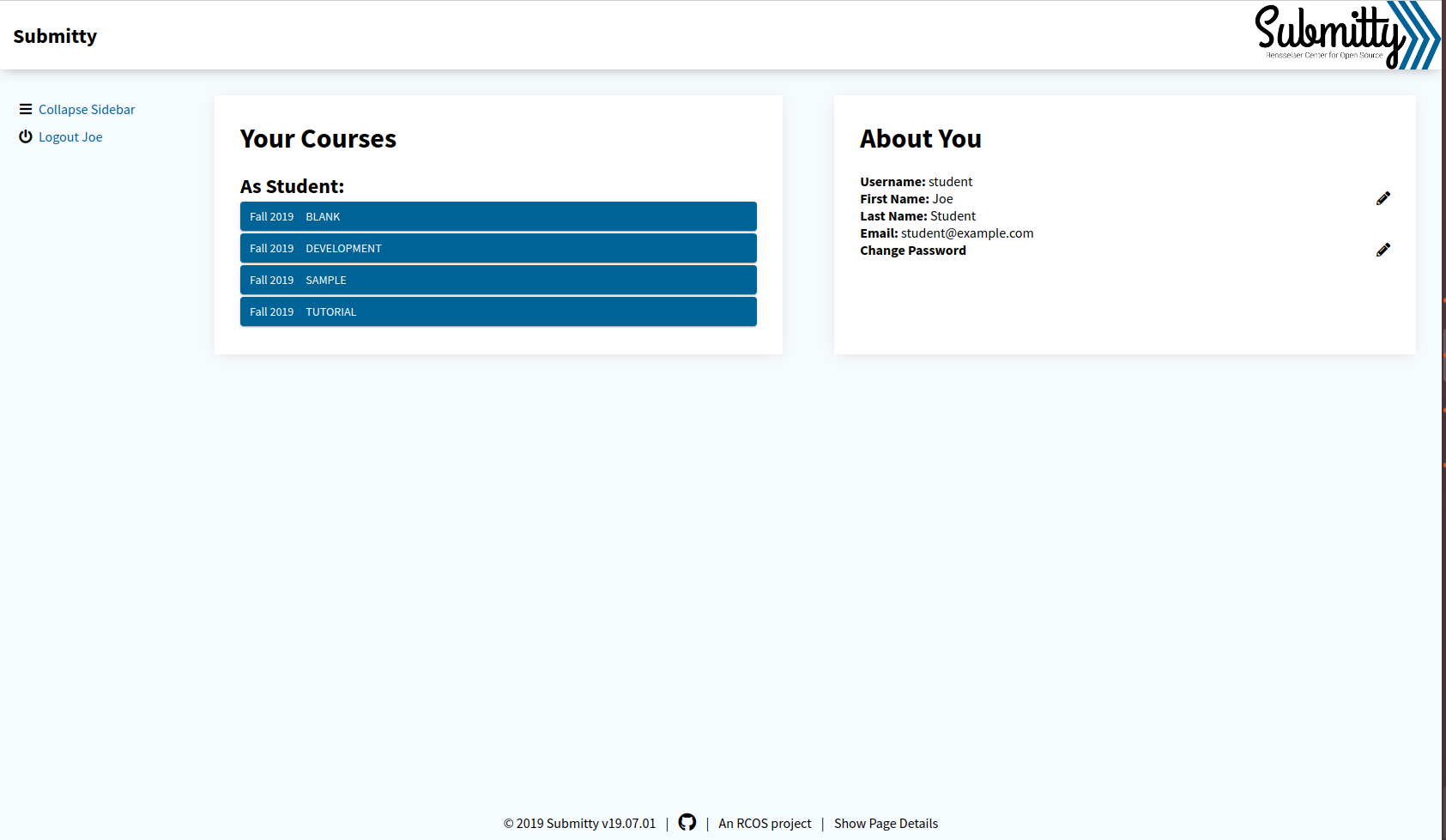This screenshot has width=1446, height=840.
Task: Open the An RCOS project link
Action: click(x=765, y=824)
